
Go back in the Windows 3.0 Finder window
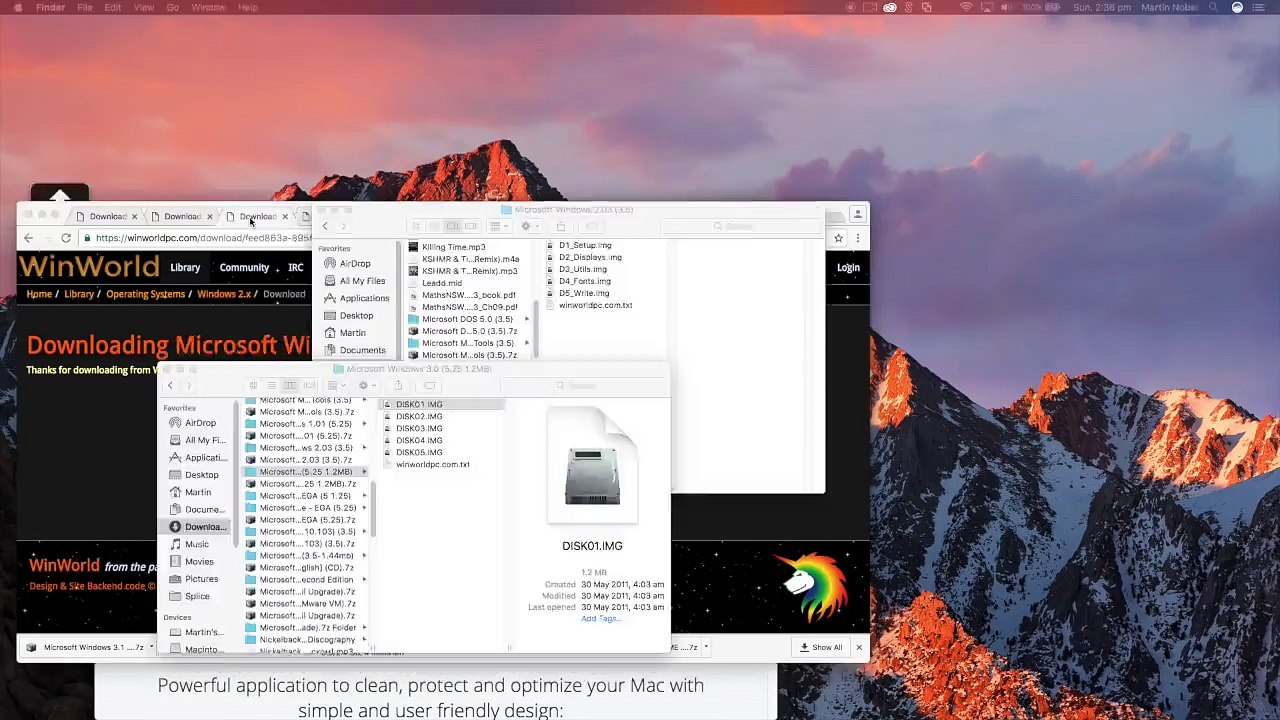pos(170,386)
